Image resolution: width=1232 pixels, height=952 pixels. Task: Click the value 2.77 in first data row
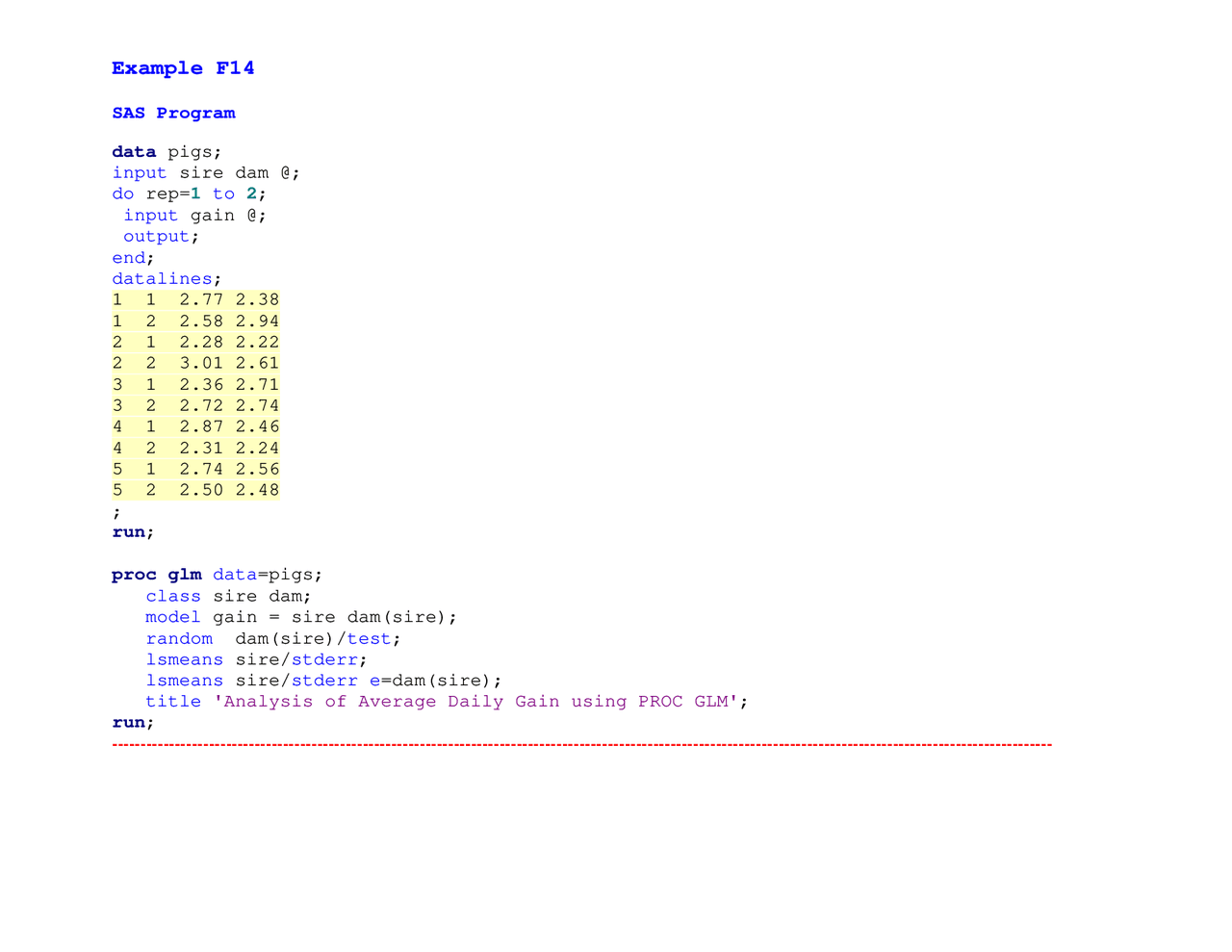pos(201,300)
